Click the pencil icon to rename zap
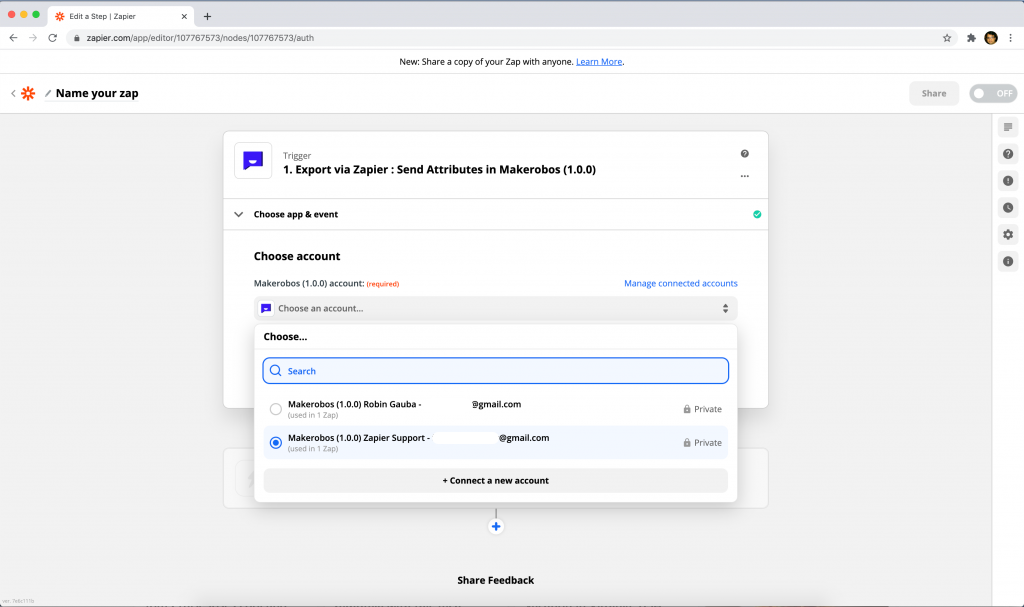1024x607 pixels. (x=48, y=93)
